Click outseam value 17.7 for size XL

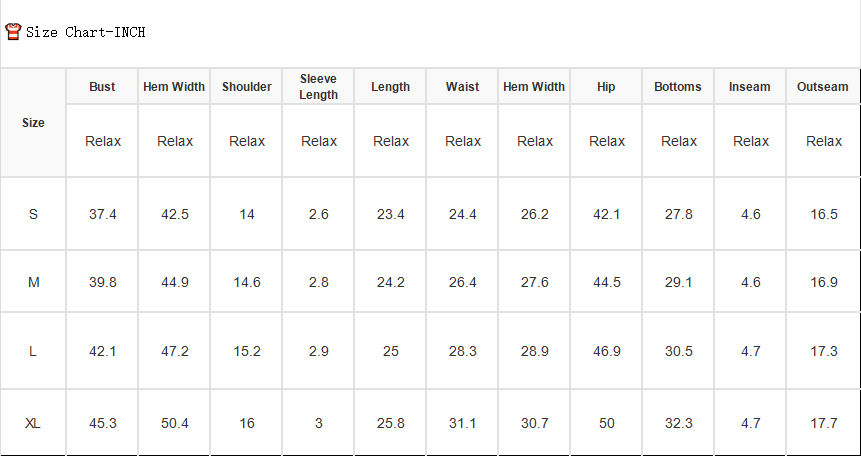(824, 424)
